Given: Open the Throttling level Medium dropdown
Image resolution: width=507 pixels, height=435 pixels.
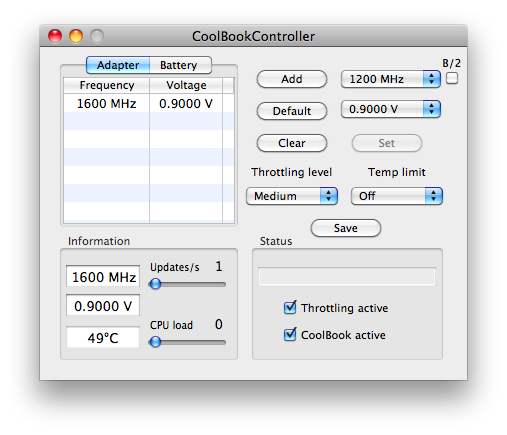Looking at the screenshot, I should [x=292, y=196].
